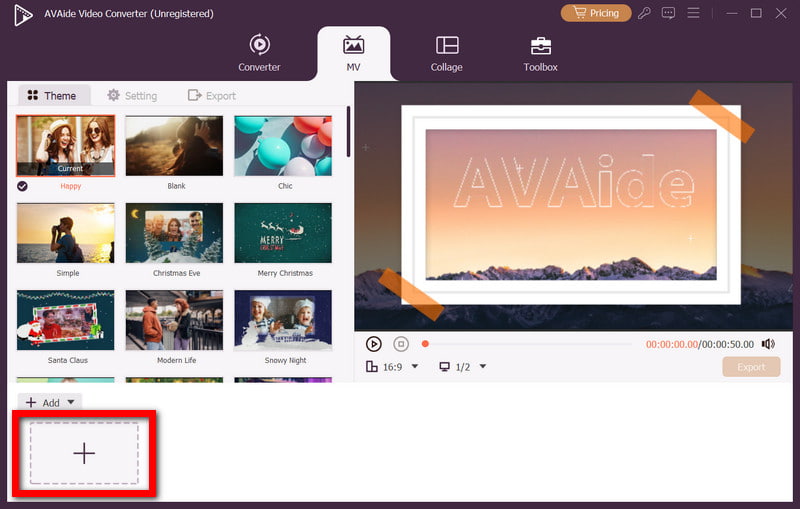Switch to the Export tab
This screenshot has height=509, width=800.
point(212,96)
